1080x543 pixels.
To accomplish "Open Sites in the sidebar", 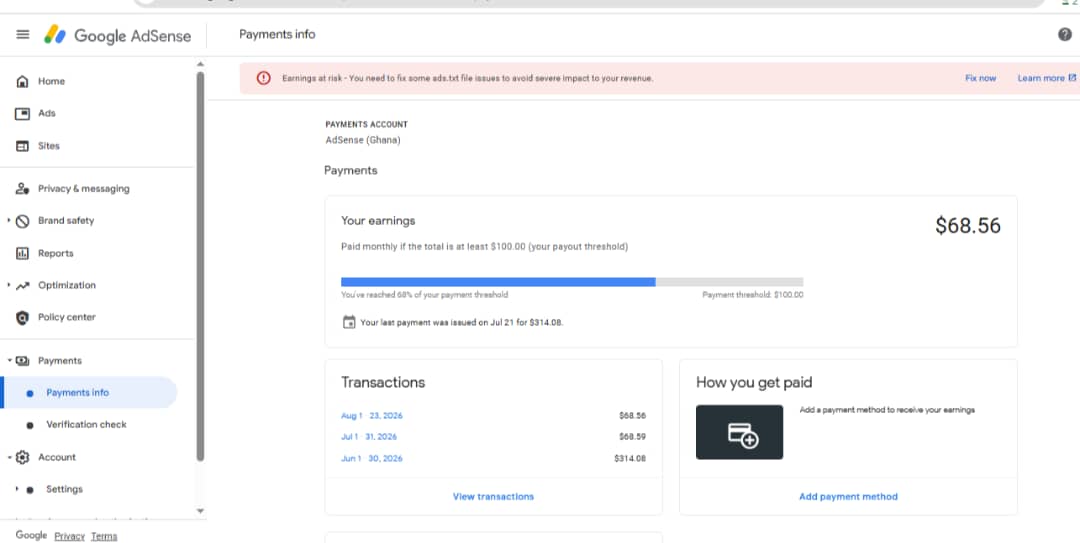I will tap(48, 146).
